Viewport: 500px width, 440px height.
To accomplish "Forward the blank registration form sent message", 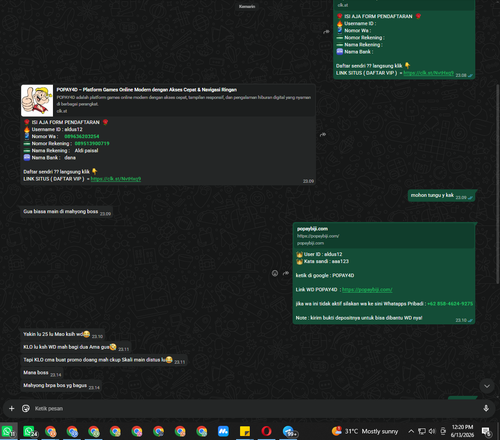I will click(x=326, y=32).
